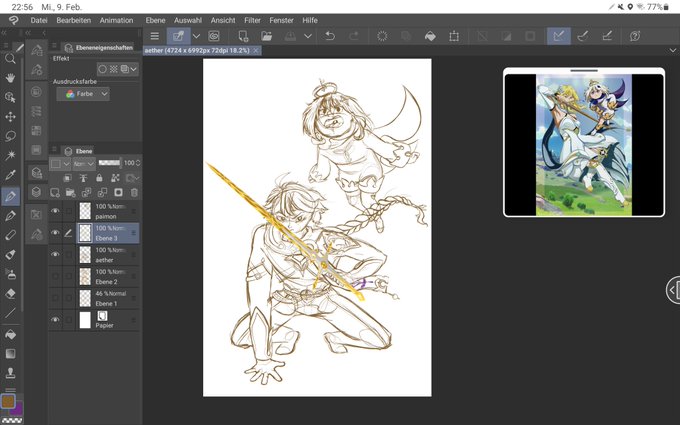Screen dimensions: 680x425
Task: Open the Bearbeiten menu
Action: point(74,20)
